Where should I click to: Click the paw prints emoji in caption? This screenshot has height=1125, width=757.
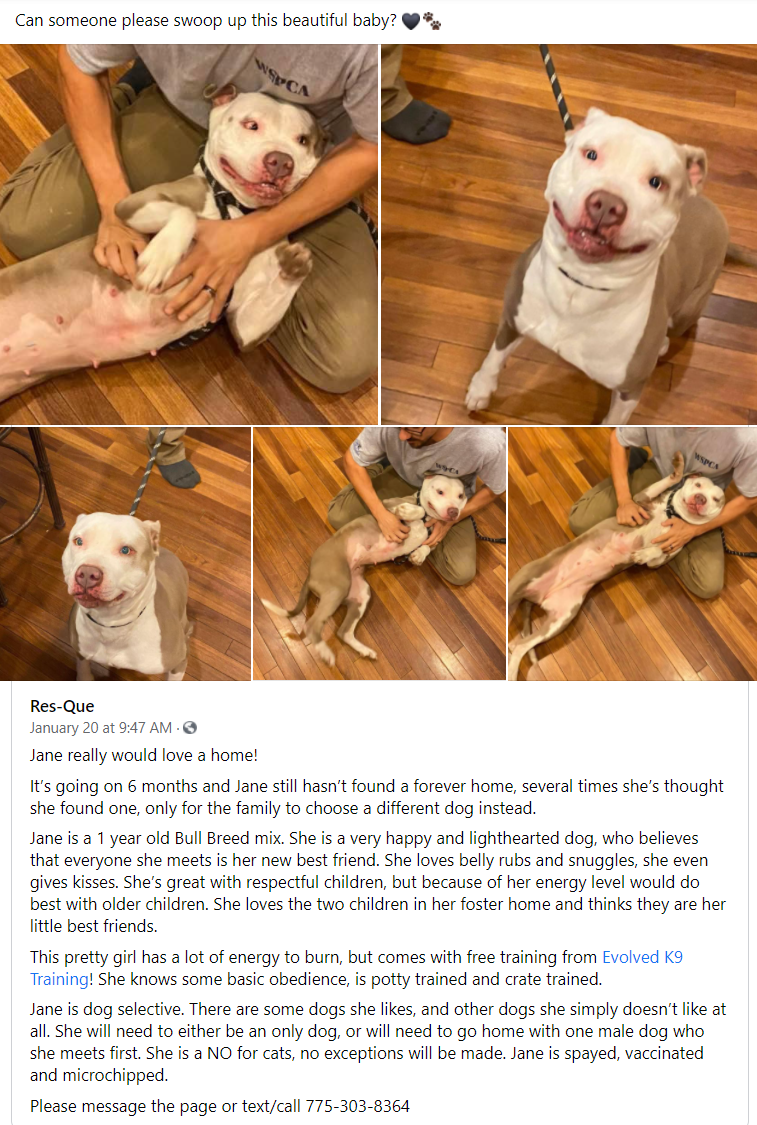432,22
